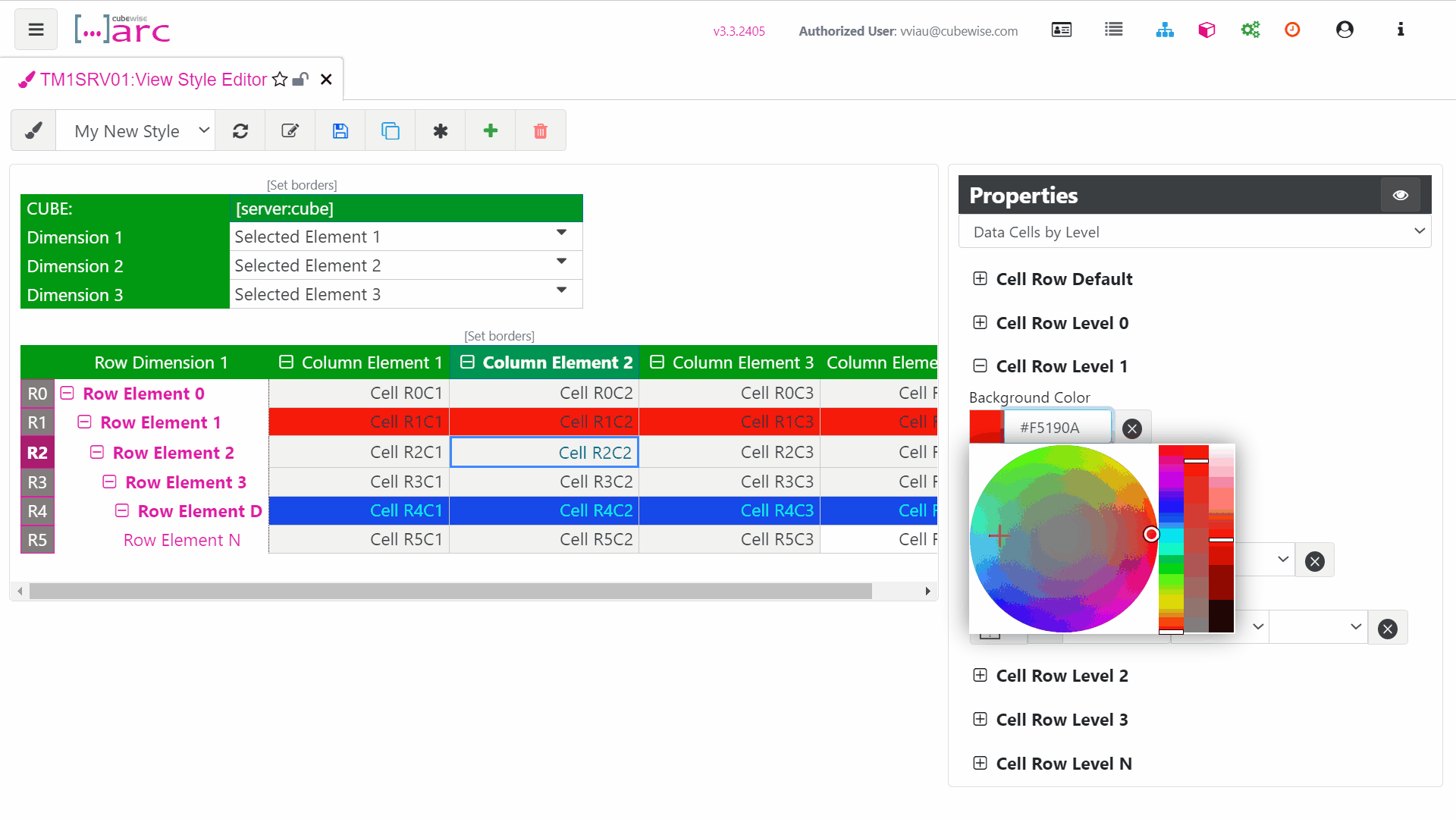Screen dimensions: 1456x819
Task: Click Set borders link above column headers
Action: (x=499, y=336)
